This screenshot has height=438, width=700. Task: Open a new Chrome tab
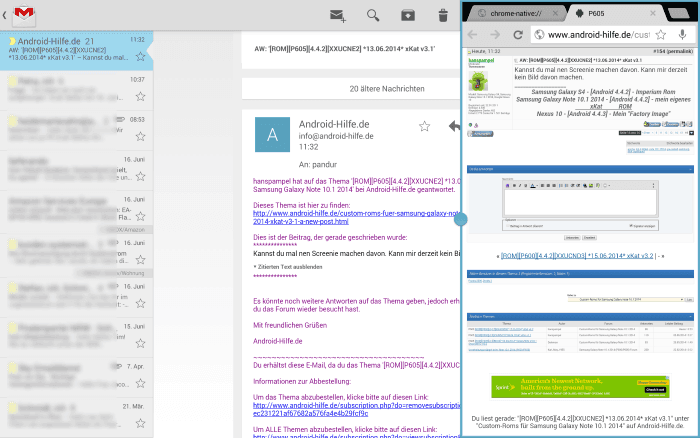tap(679, 13)
